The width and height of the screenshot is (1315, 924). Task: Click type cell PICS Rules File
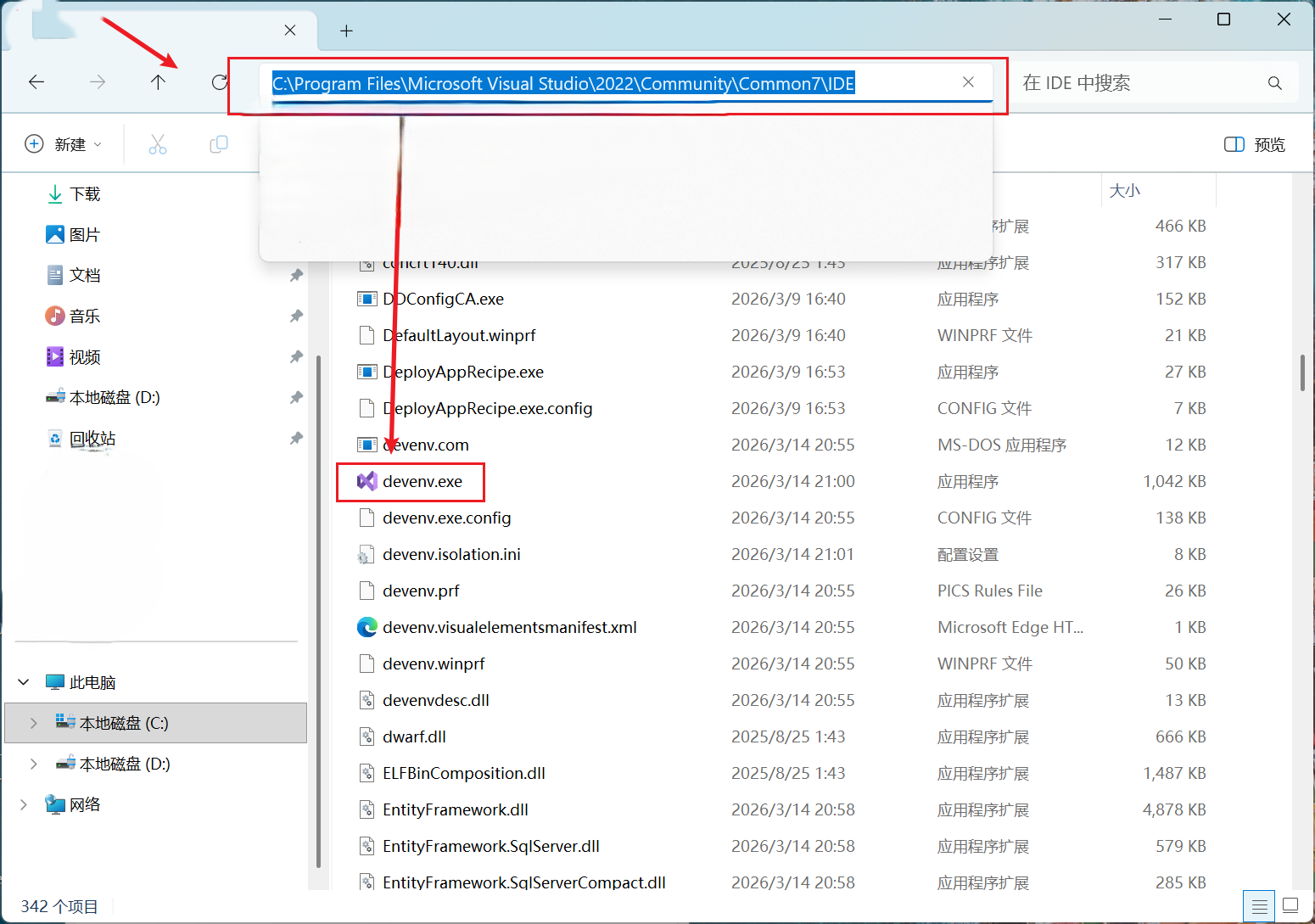point(990,591)
